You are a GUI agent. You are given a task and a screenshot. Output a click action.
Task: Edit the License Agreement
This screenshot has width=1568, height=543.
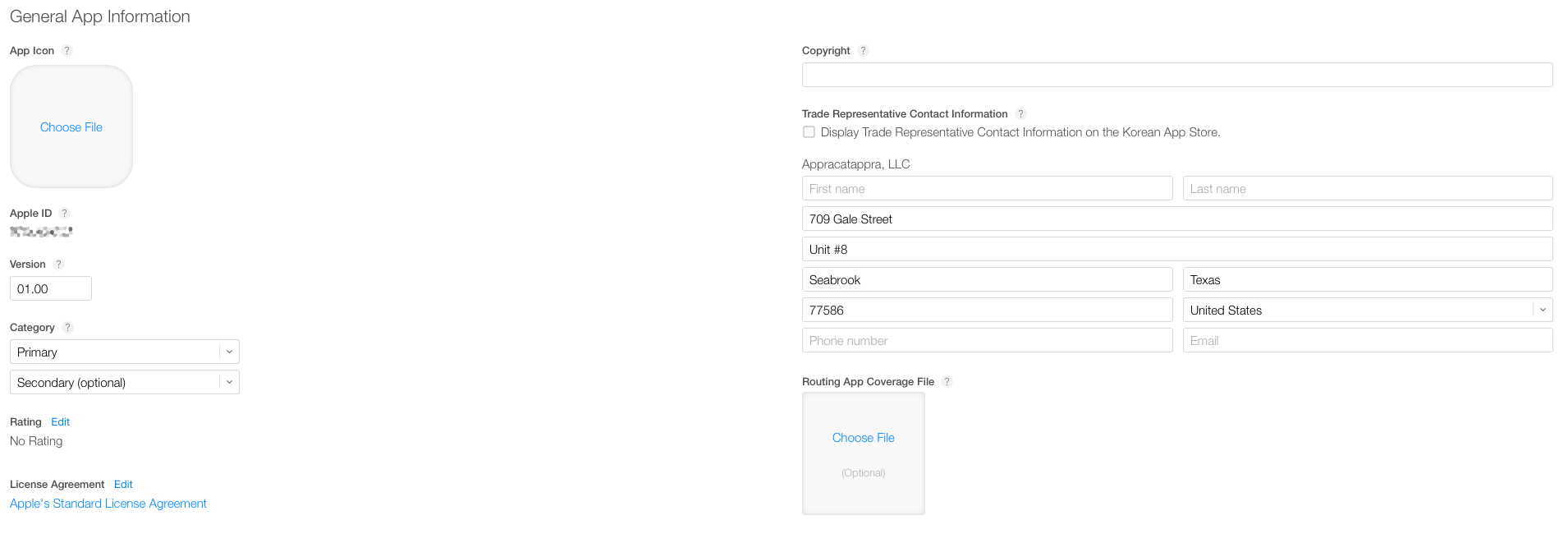(122, 484)
